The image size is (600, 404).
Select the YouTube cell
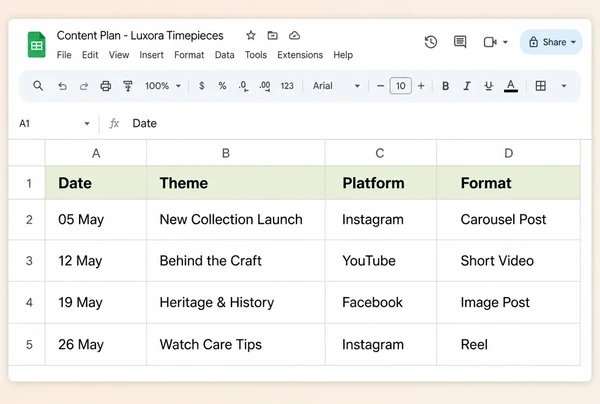pos(381,261)
